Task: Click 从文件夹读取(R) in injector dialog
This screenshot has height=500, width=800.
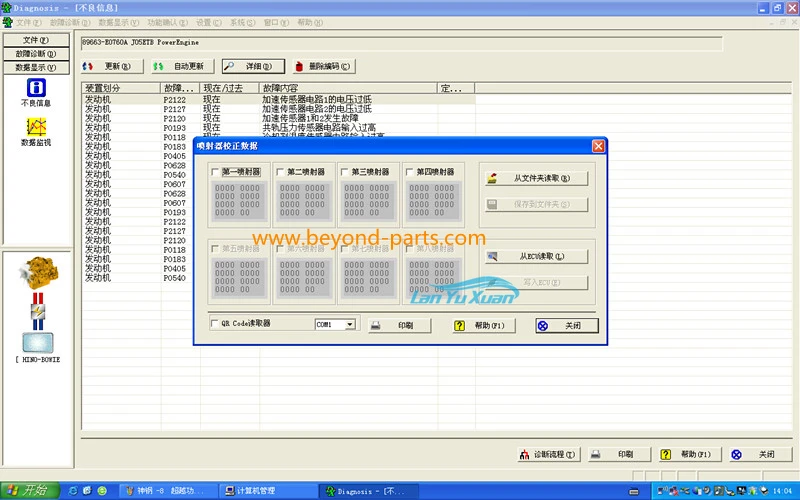Action: pyautogui.click(x=536, y=178)
